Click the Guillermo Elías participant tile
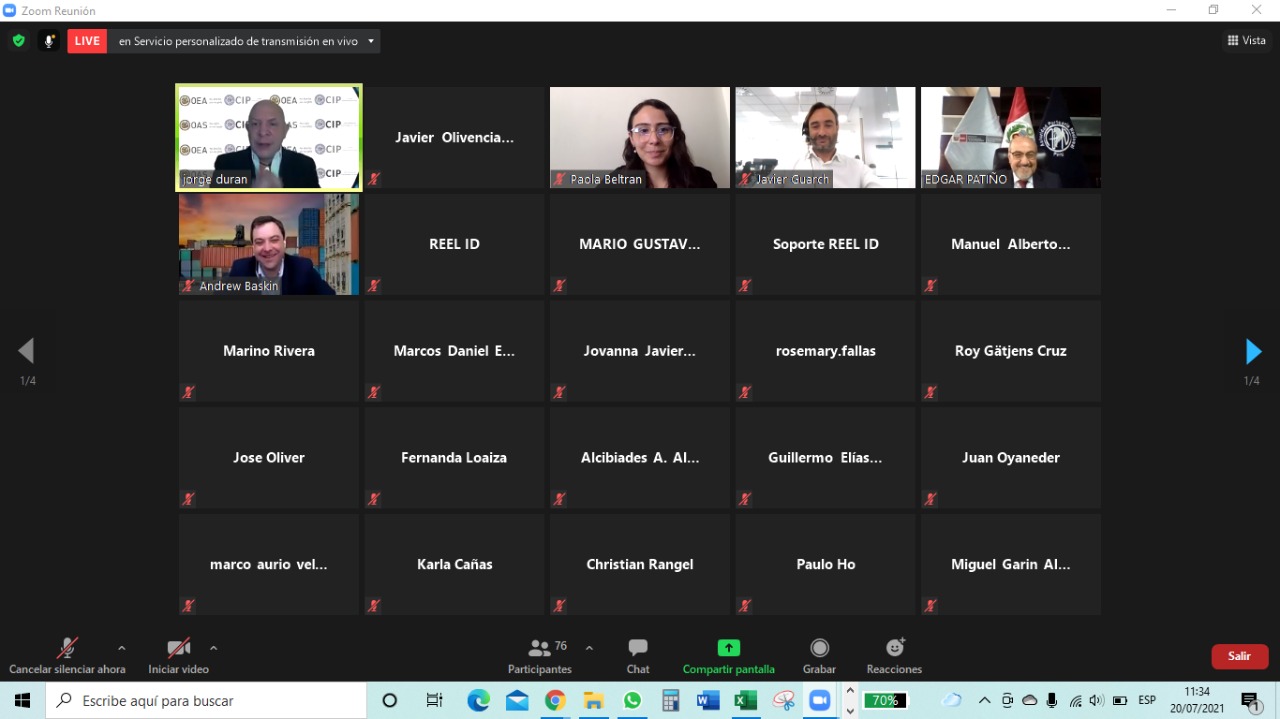 pyautogui.click(x=825, y=457)
